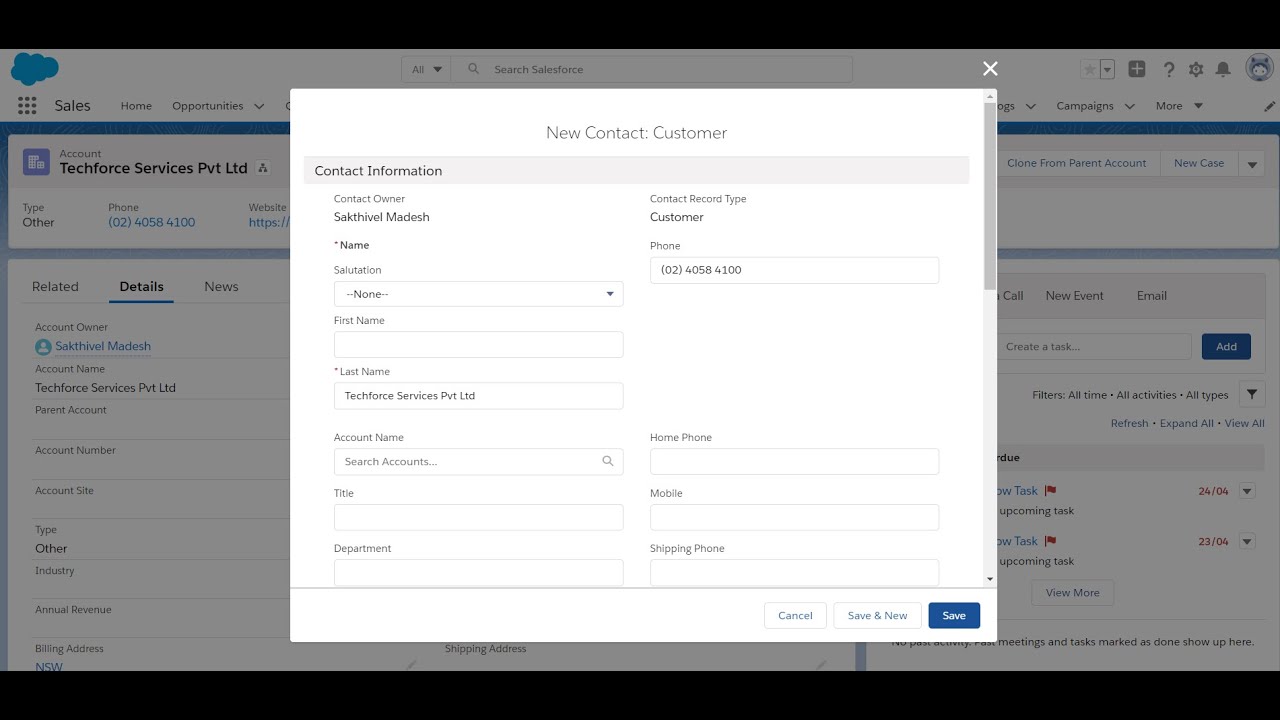Click the Department input field
The width and height of the screenshot is (1280, 720).
478,572
